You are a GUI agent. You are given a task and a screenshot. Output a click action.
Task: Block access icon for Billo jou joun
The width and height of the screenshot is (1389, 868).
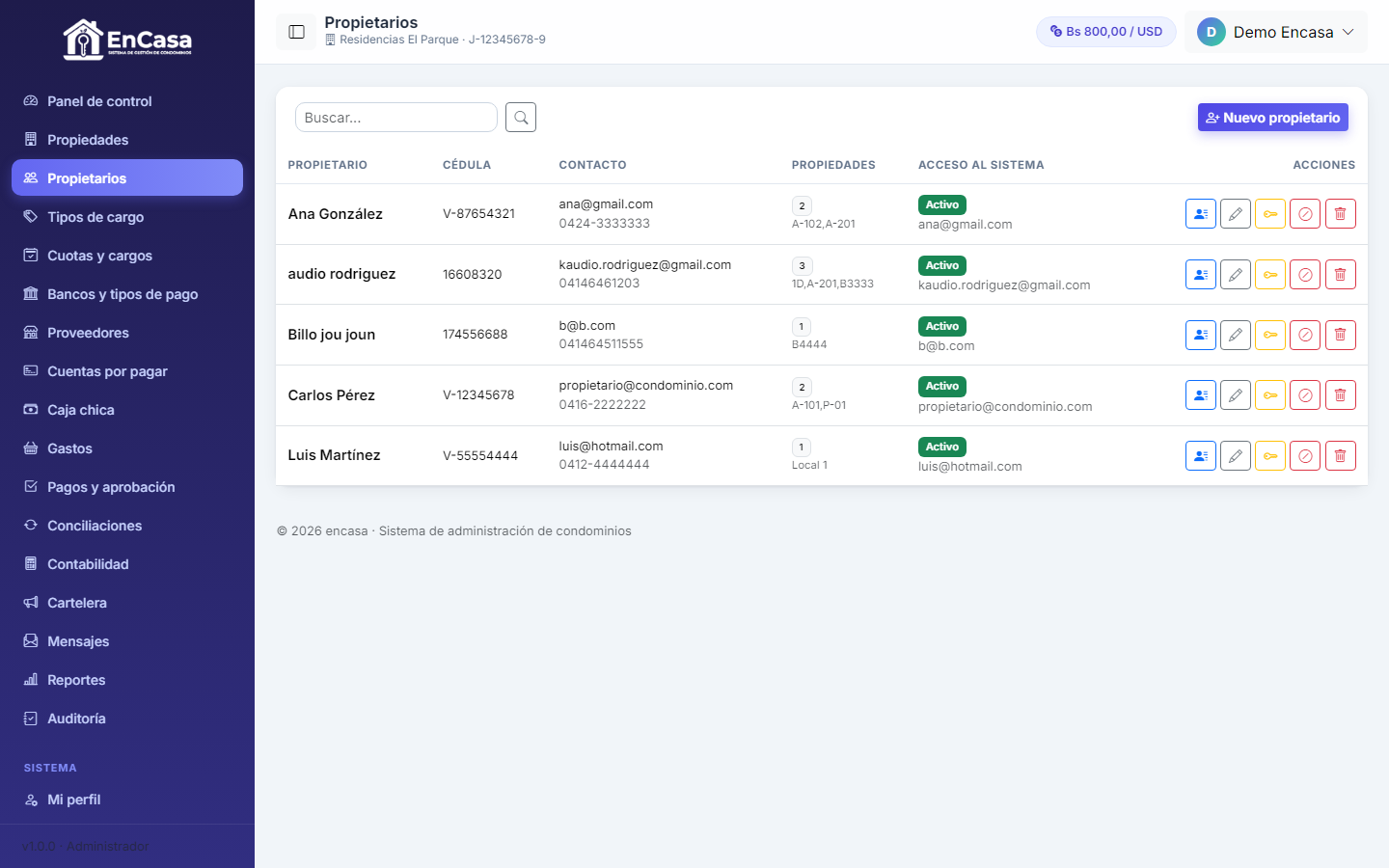pos(1305,335)
